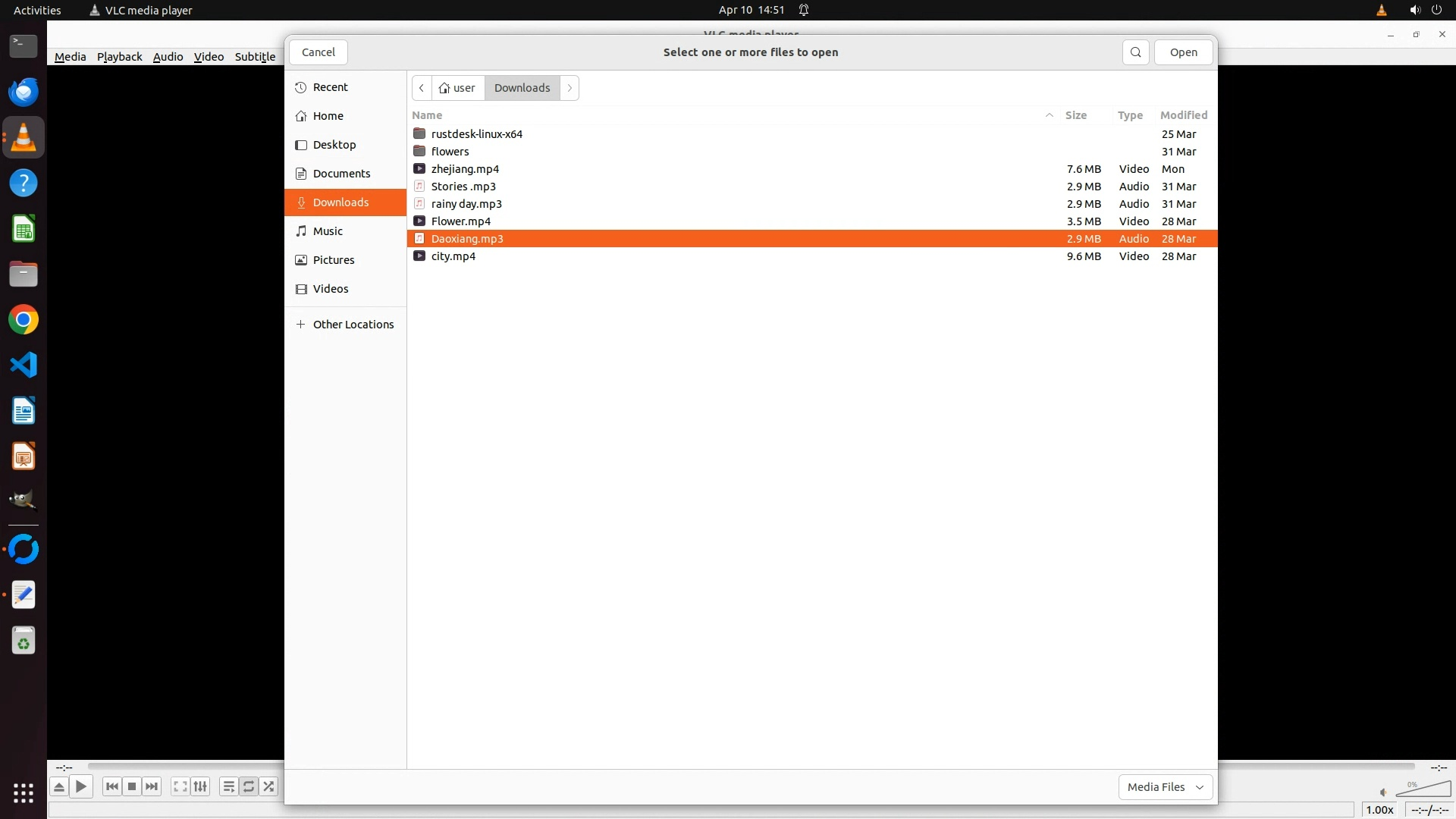The image size is (1456, 819).
Task: Open the Playback menu
Action: click(x=119, y=57)
